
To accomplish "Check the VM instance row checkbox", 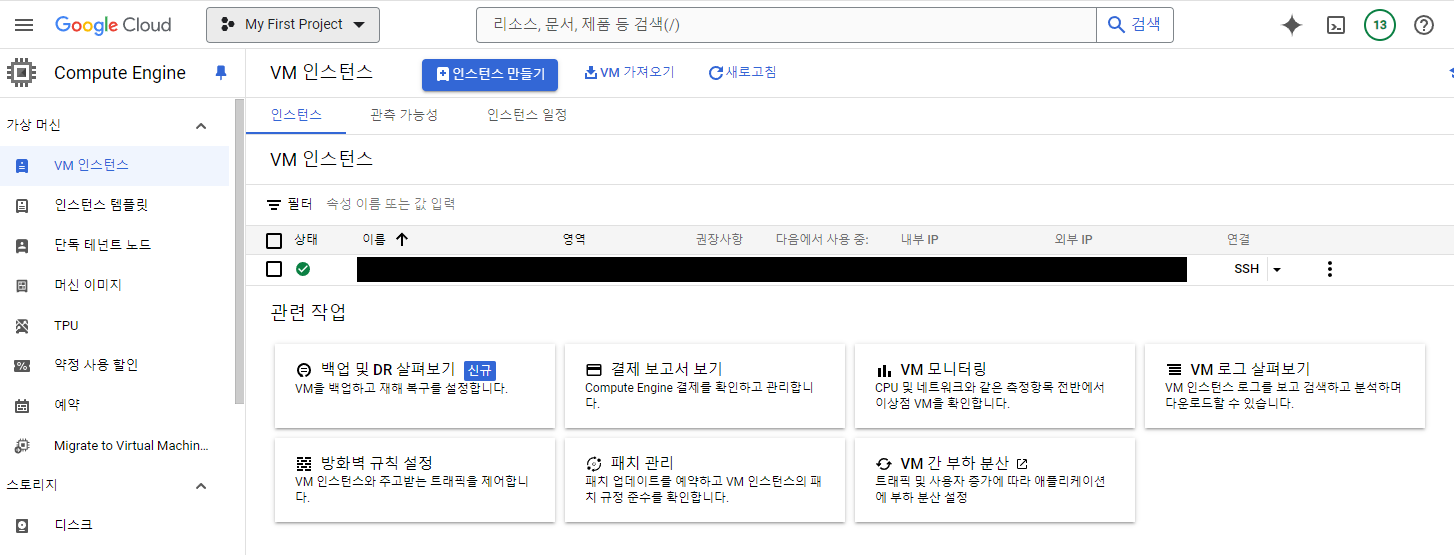I will [x=274, y=269].
